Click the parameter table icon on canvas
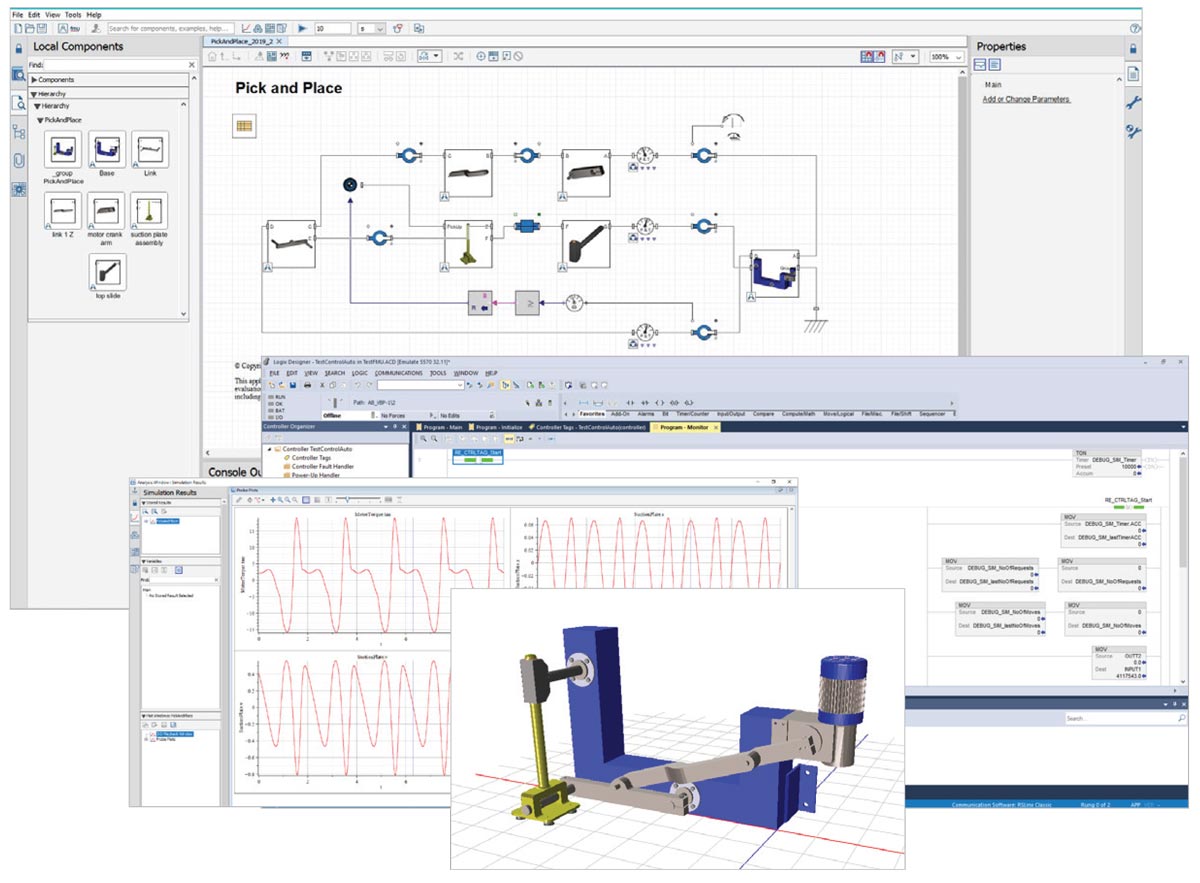Image resolution: width=1200 pixels, height=883 pixels. pos(244,125)
